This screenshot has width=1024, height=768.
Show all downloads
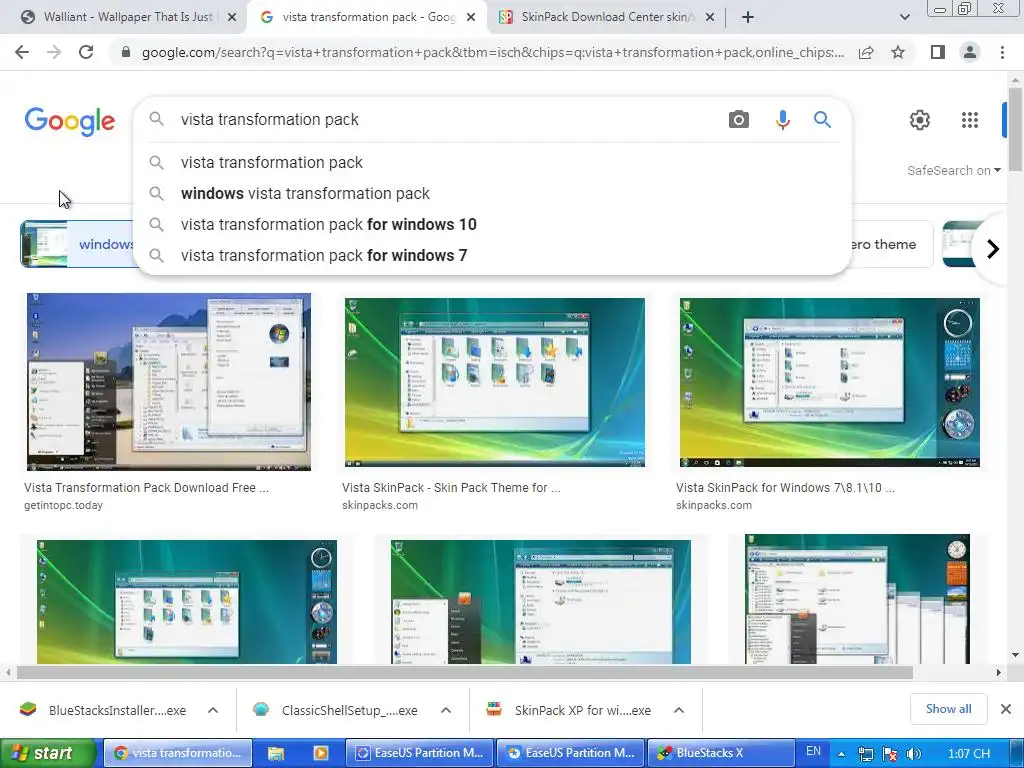[948, 709]
